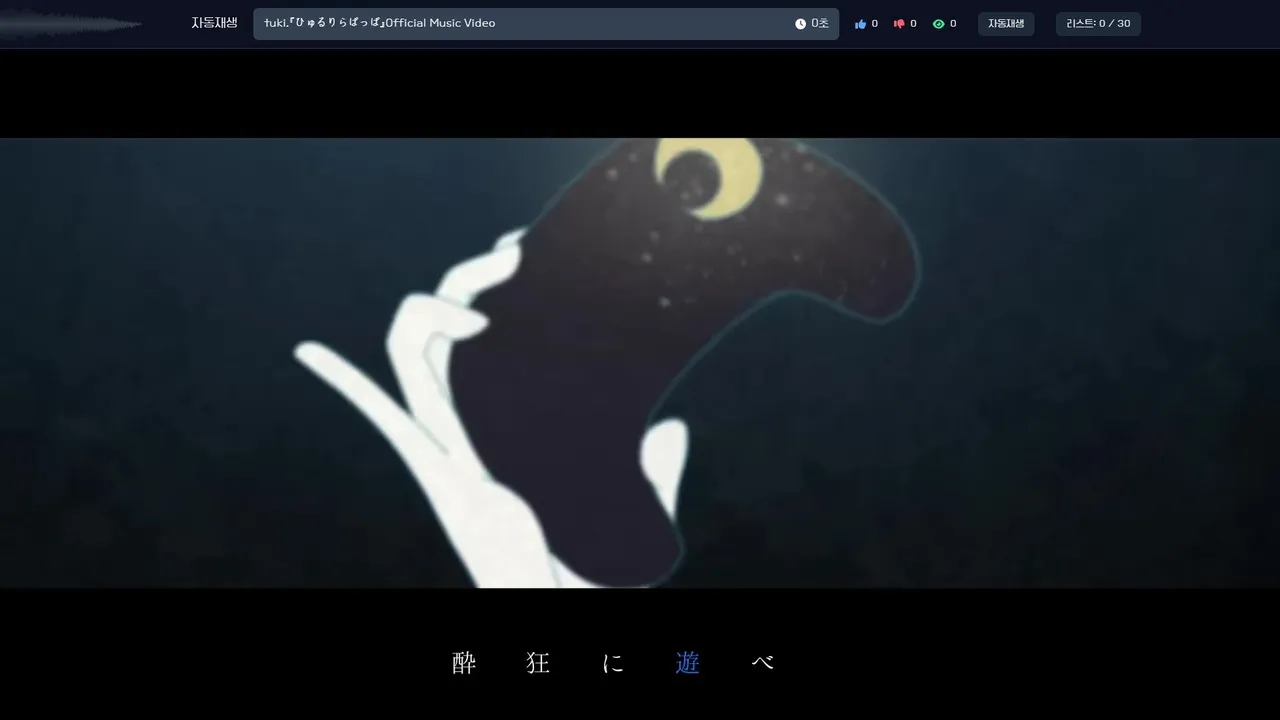The image size is (1280, 720).
Task: Toggle the 자동재생 button beside the list counter
Action: point(1006,24)
